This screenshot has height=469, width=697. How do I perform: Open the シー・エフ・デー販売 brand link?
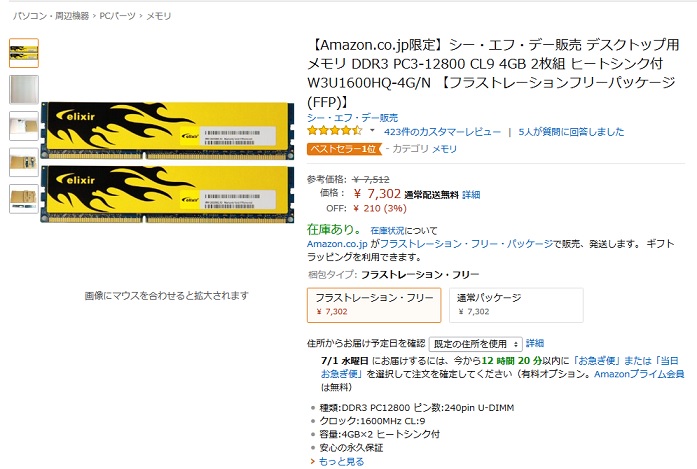(x=353, y=118)
